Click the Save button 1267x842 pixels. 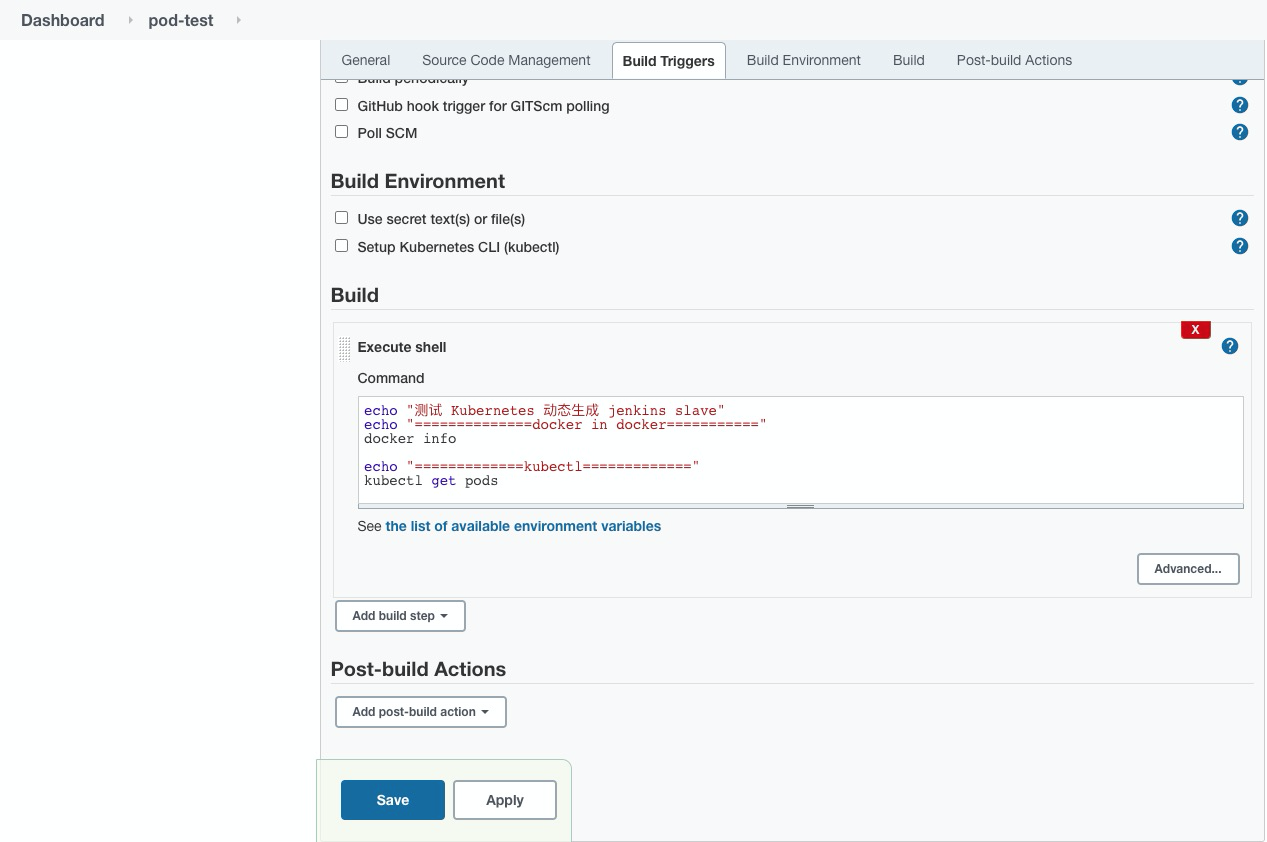(x=392, y=800)
